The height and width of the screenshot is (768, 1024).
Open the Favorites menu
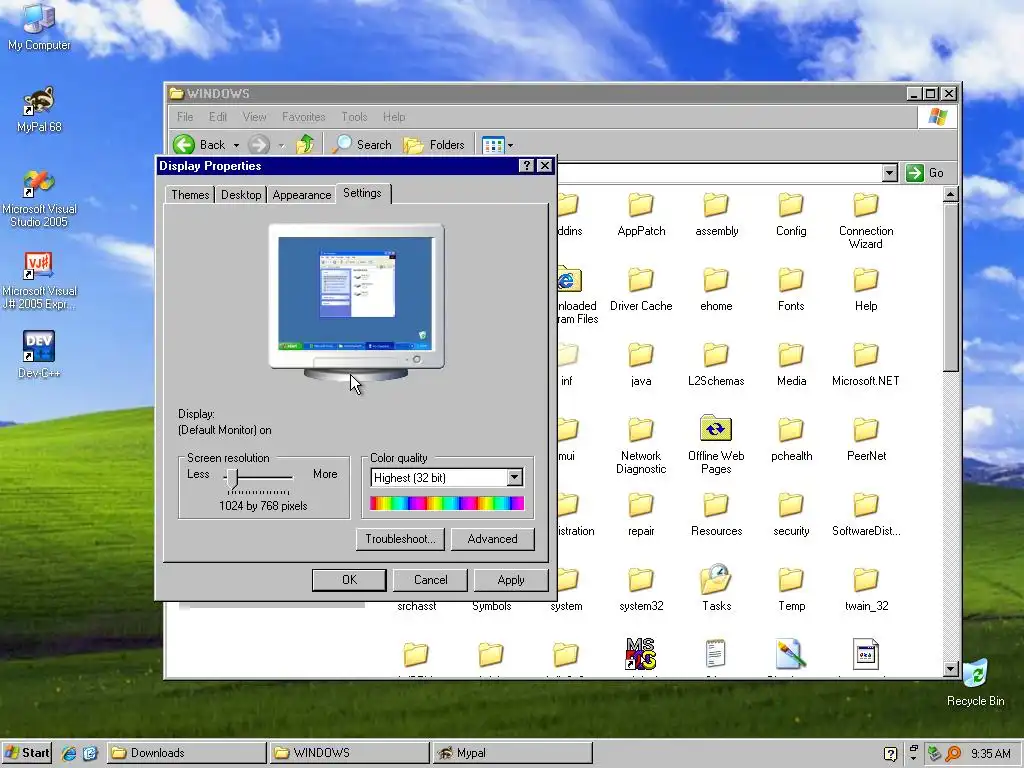(x=304, y=117)
